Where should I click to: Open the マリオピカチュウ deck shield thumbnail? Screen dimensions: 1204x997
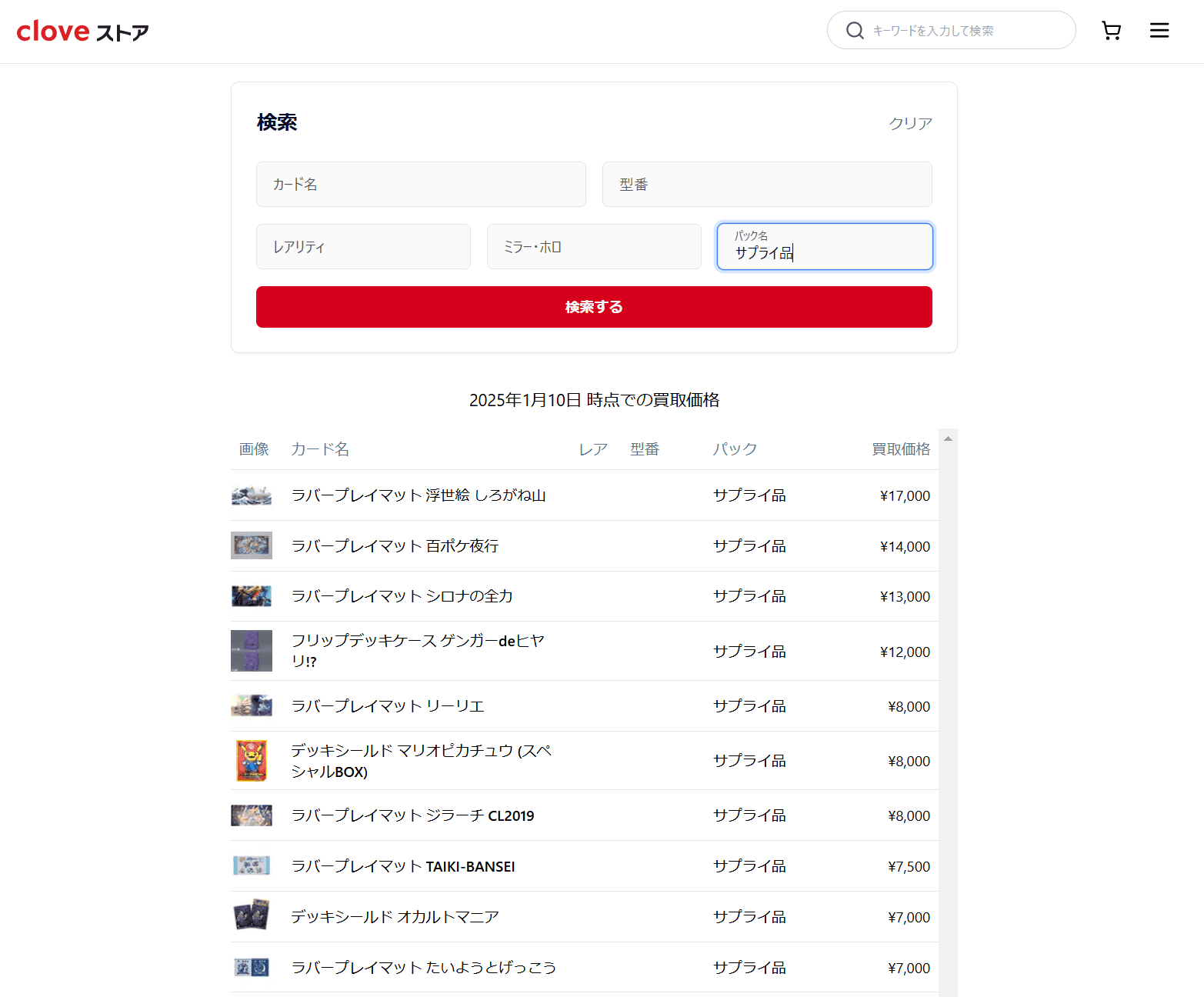(x=252, y=761)
